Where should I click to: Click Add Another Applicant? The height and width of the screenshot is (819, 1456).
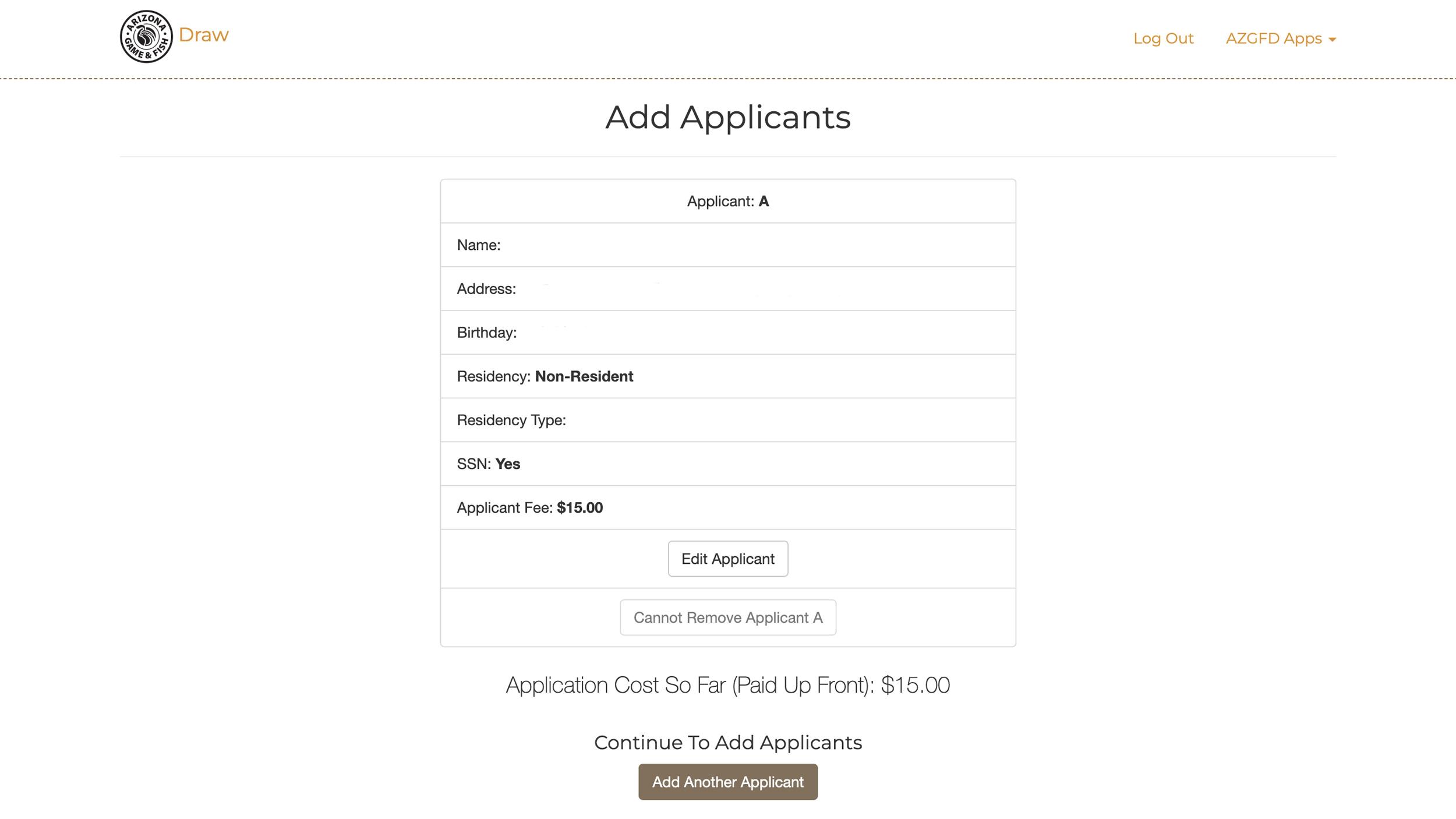pos(727,782)
